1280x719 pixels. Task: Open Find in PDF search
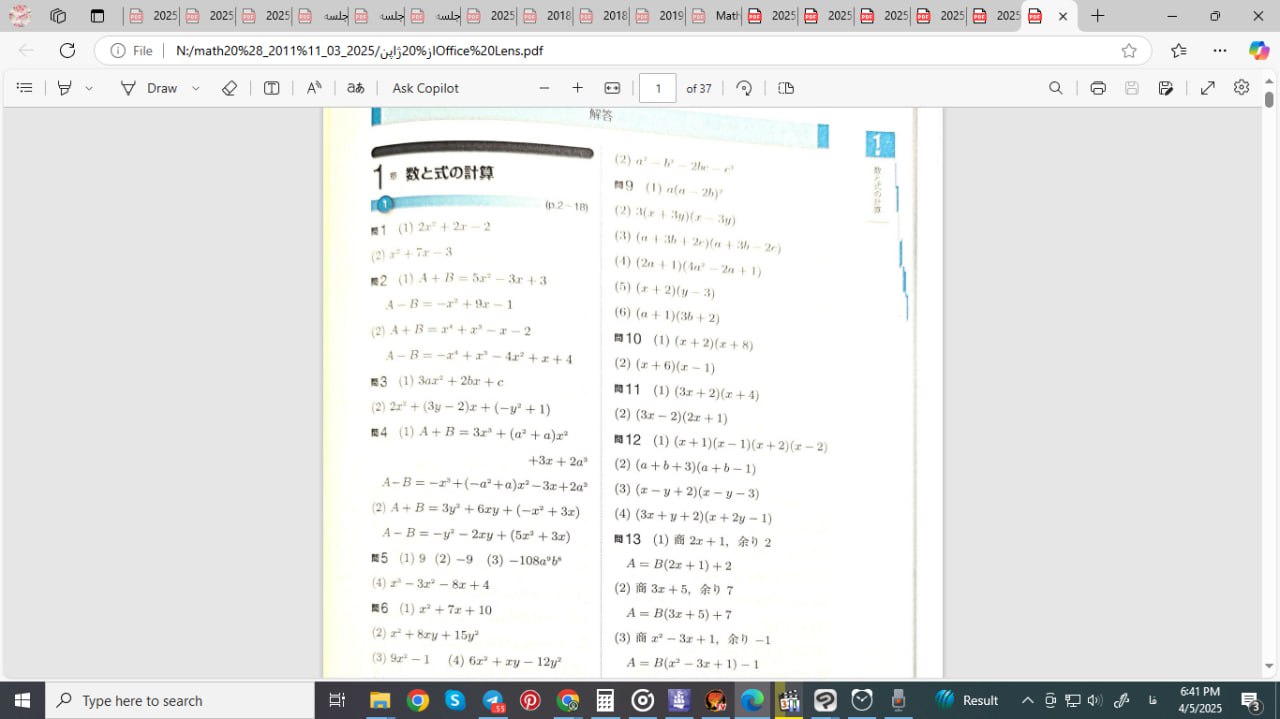pos(1055,88)
